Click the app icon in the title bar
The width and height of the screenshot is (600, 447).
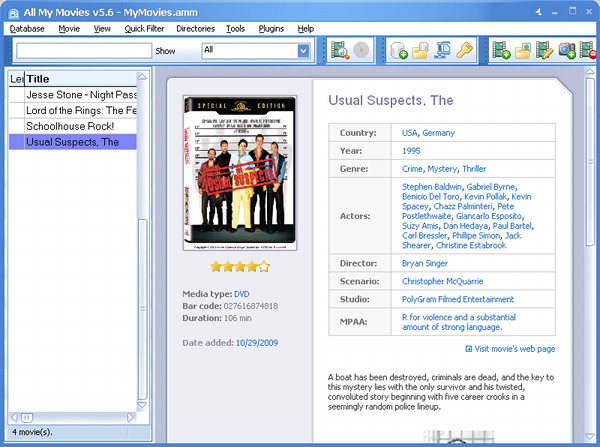13,13
